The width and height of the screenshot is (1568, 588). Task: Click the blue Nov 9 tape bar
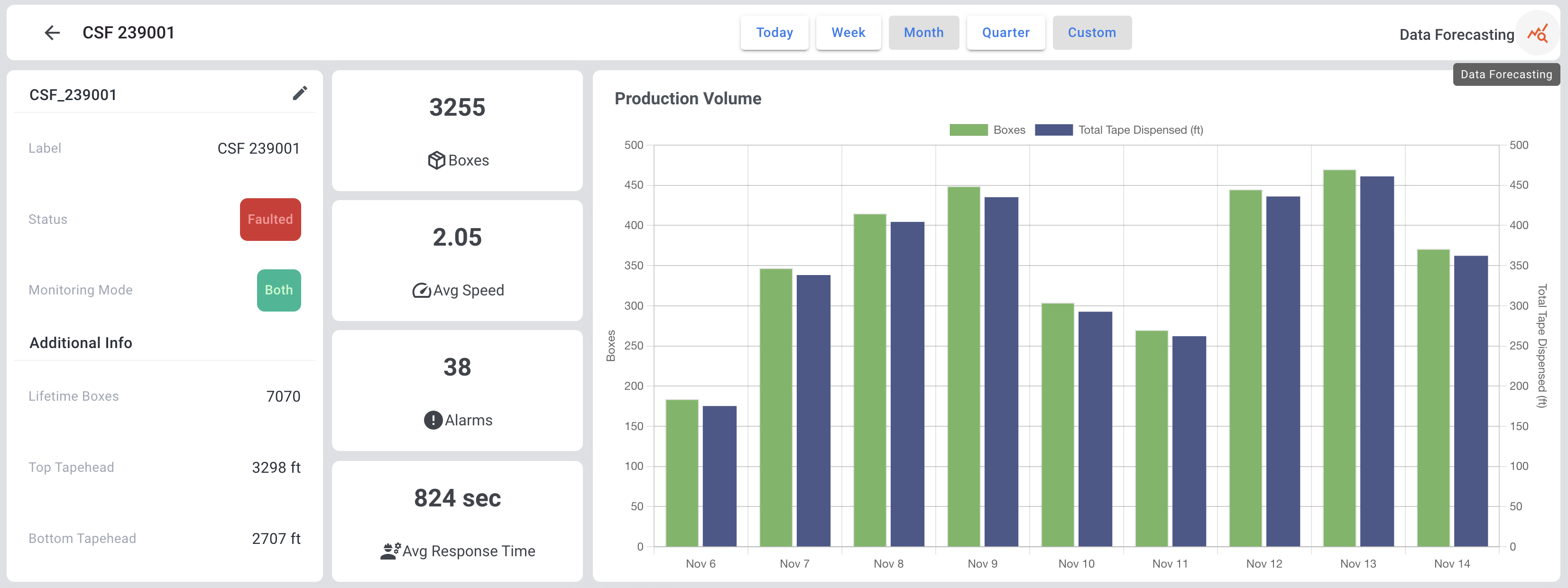(1001, 371)
